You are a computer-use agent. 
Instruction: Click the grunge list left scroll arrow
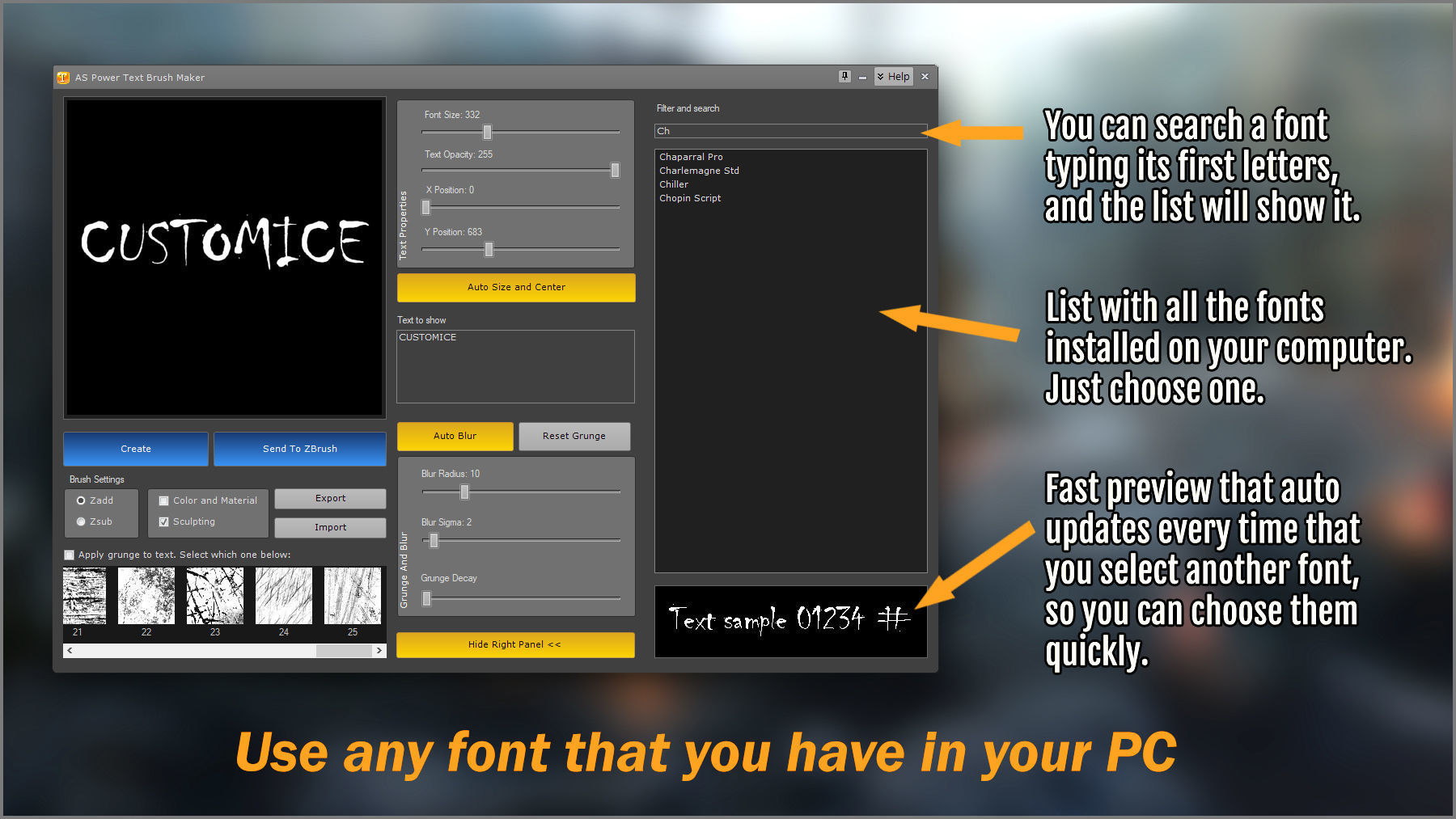click(x=70, y=650)
